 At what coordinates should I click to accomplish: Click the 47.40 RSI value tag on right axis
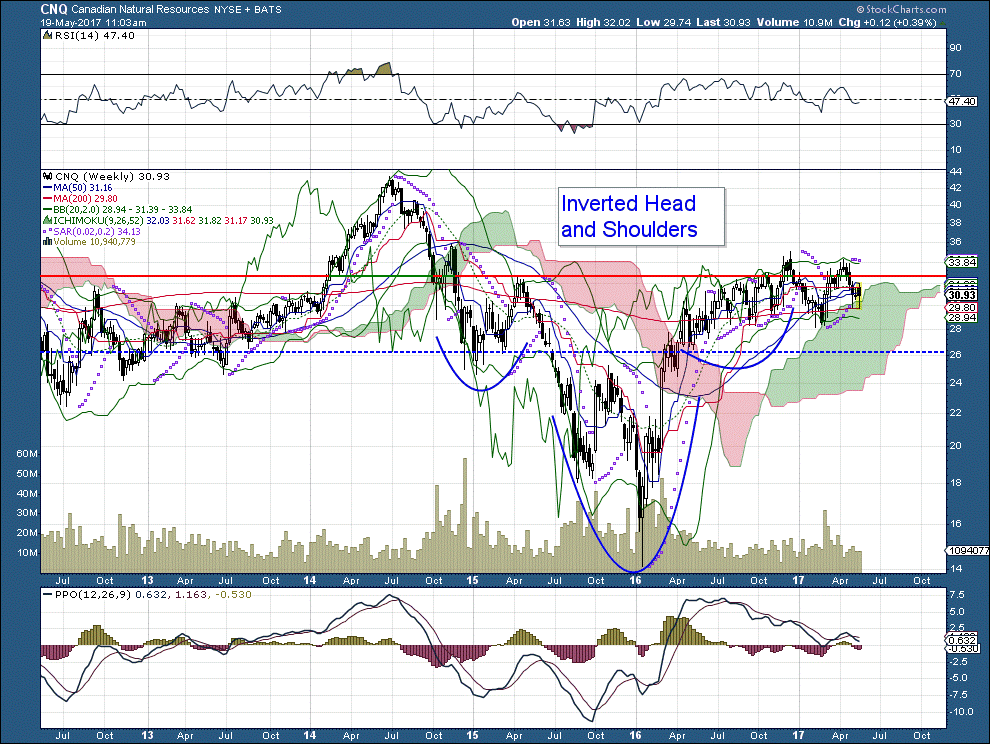[x=961, y=102]
